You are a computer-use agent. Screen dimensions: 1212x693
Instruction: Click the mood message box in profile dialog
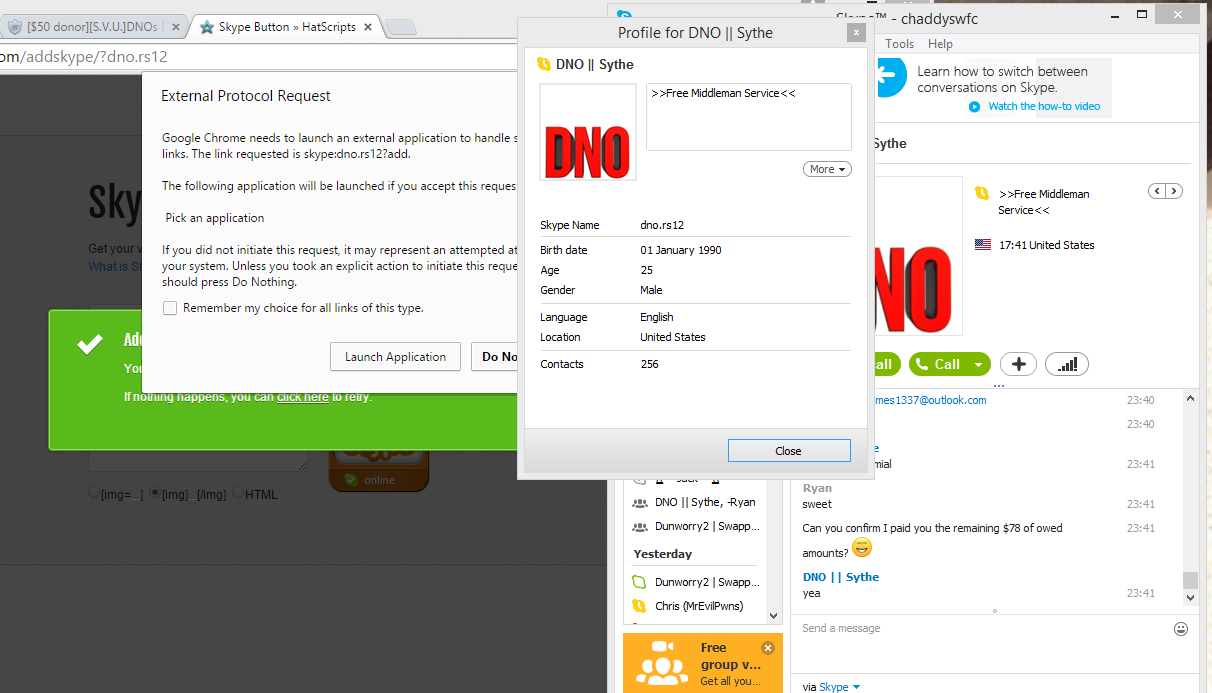749,117
